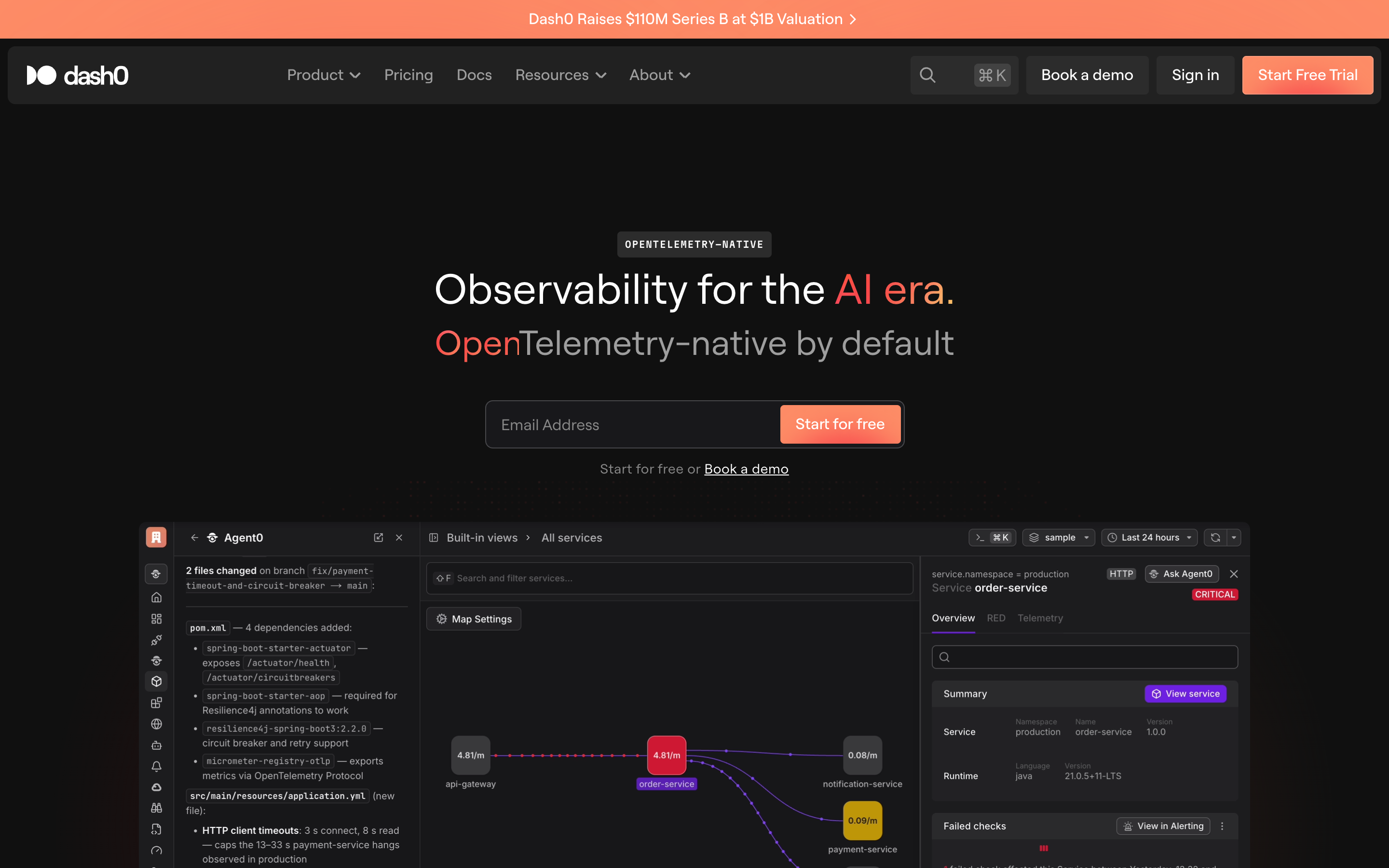Click the Book a demo navbar button
The width and height of the screenshot is (1389, 868).
[x=1087, y=75]
